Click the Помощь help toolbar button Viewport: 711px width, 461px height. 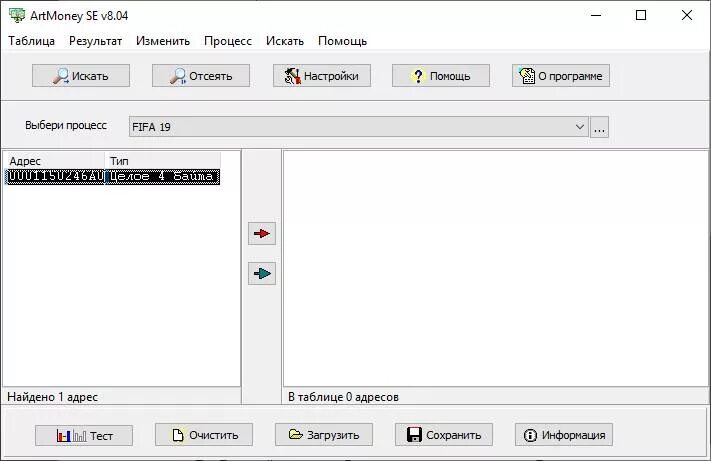click(441, 76)
